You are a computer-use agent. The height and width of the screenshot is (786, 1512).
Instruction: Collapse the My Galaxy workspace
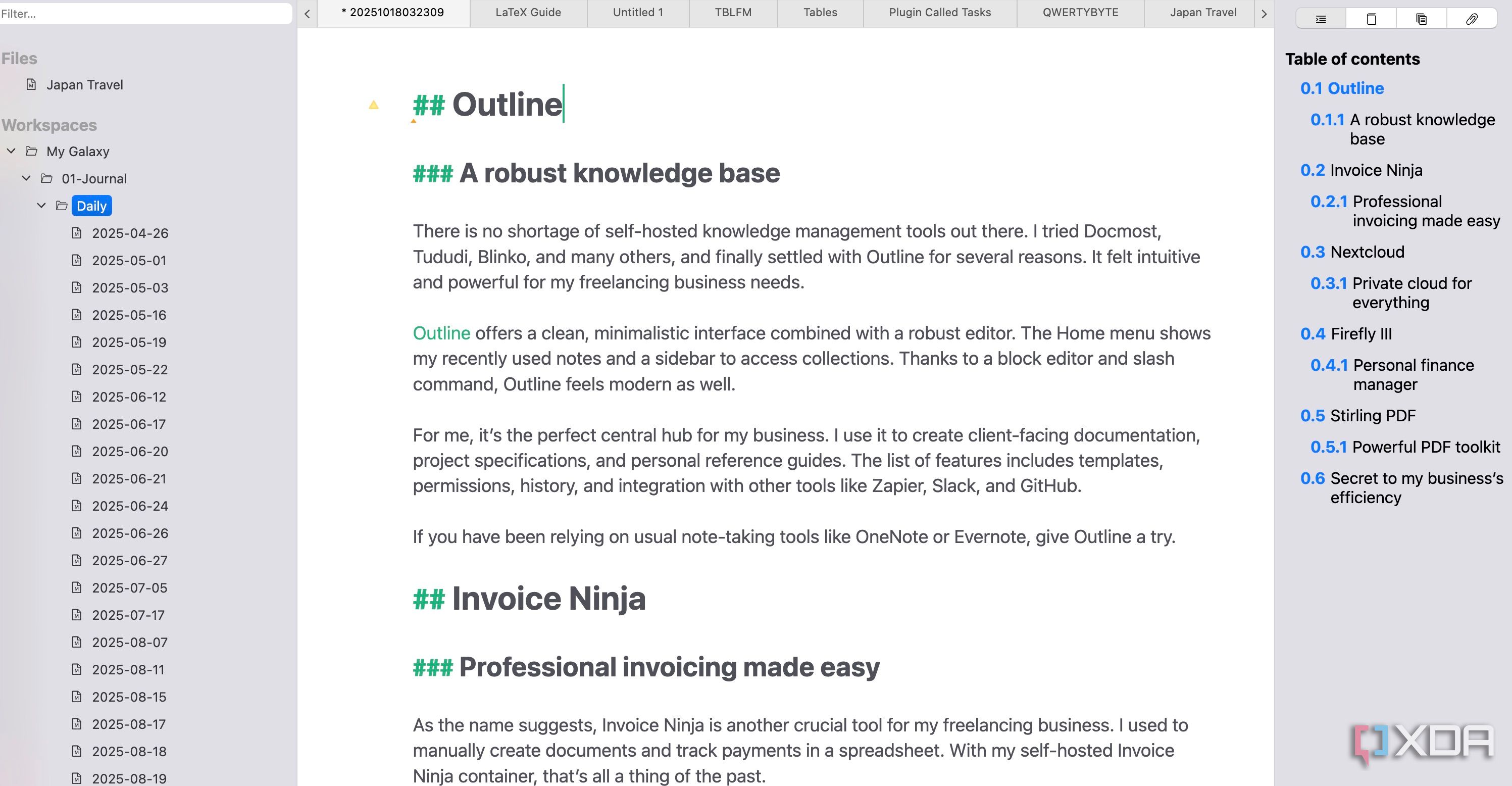pos(11,151)
